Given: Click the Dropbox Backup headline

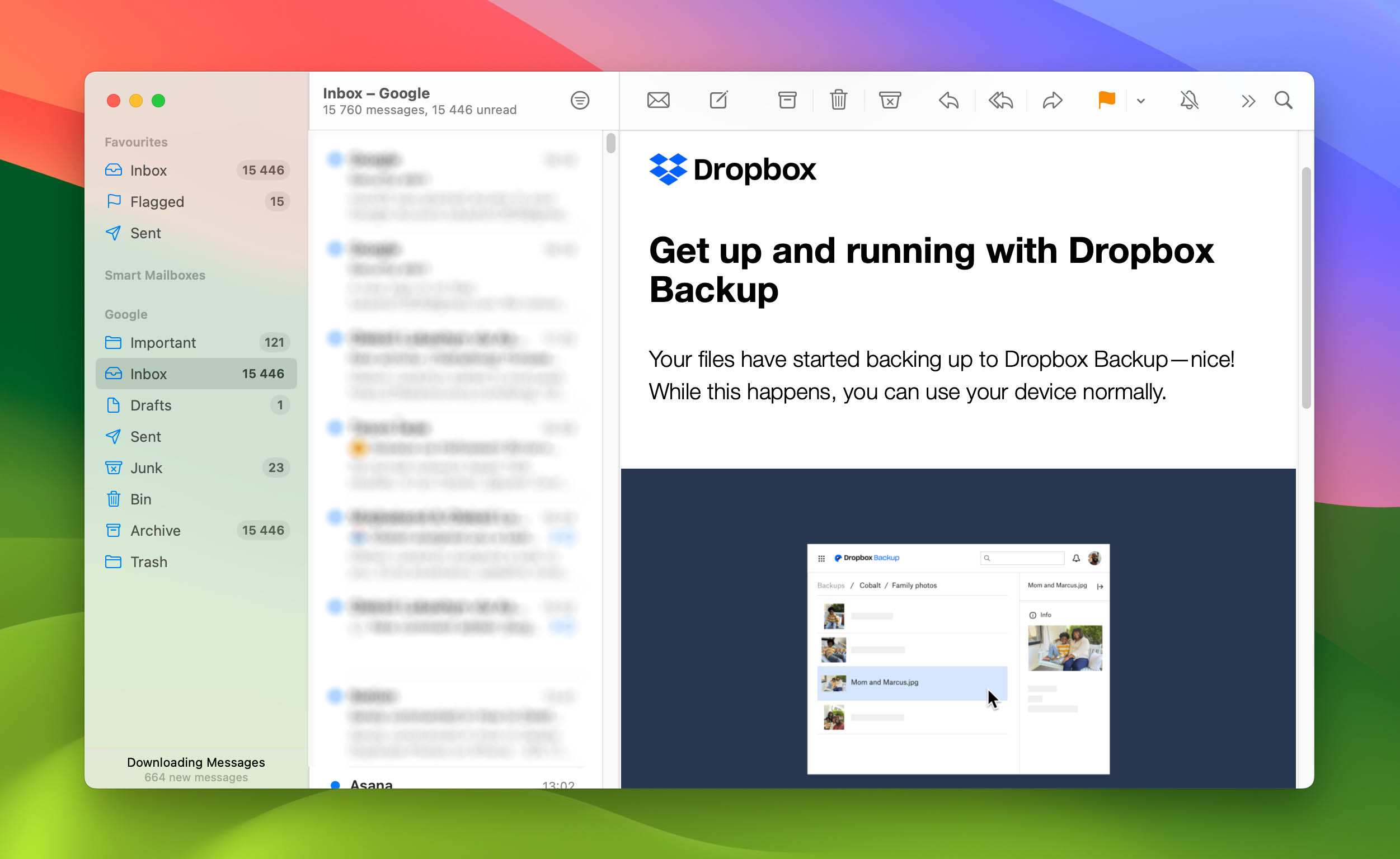Looking at the screenshot, I should coord(931,270).
